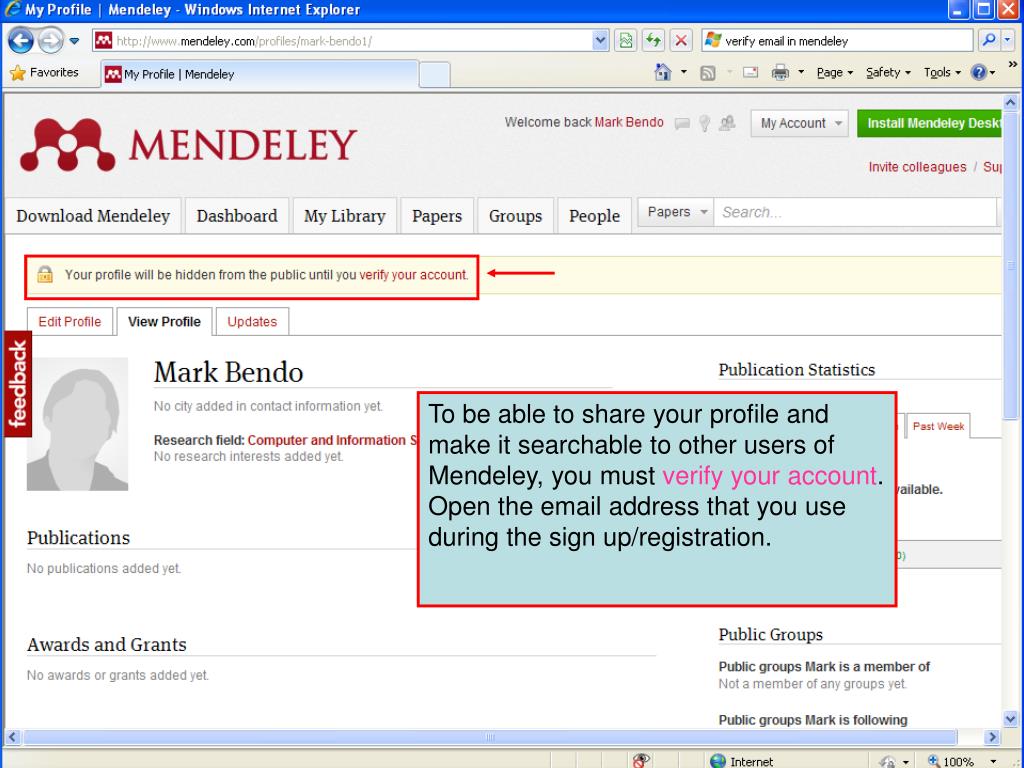
Task: Click the Stop loading icon
Action: click(x=681, y=40)
